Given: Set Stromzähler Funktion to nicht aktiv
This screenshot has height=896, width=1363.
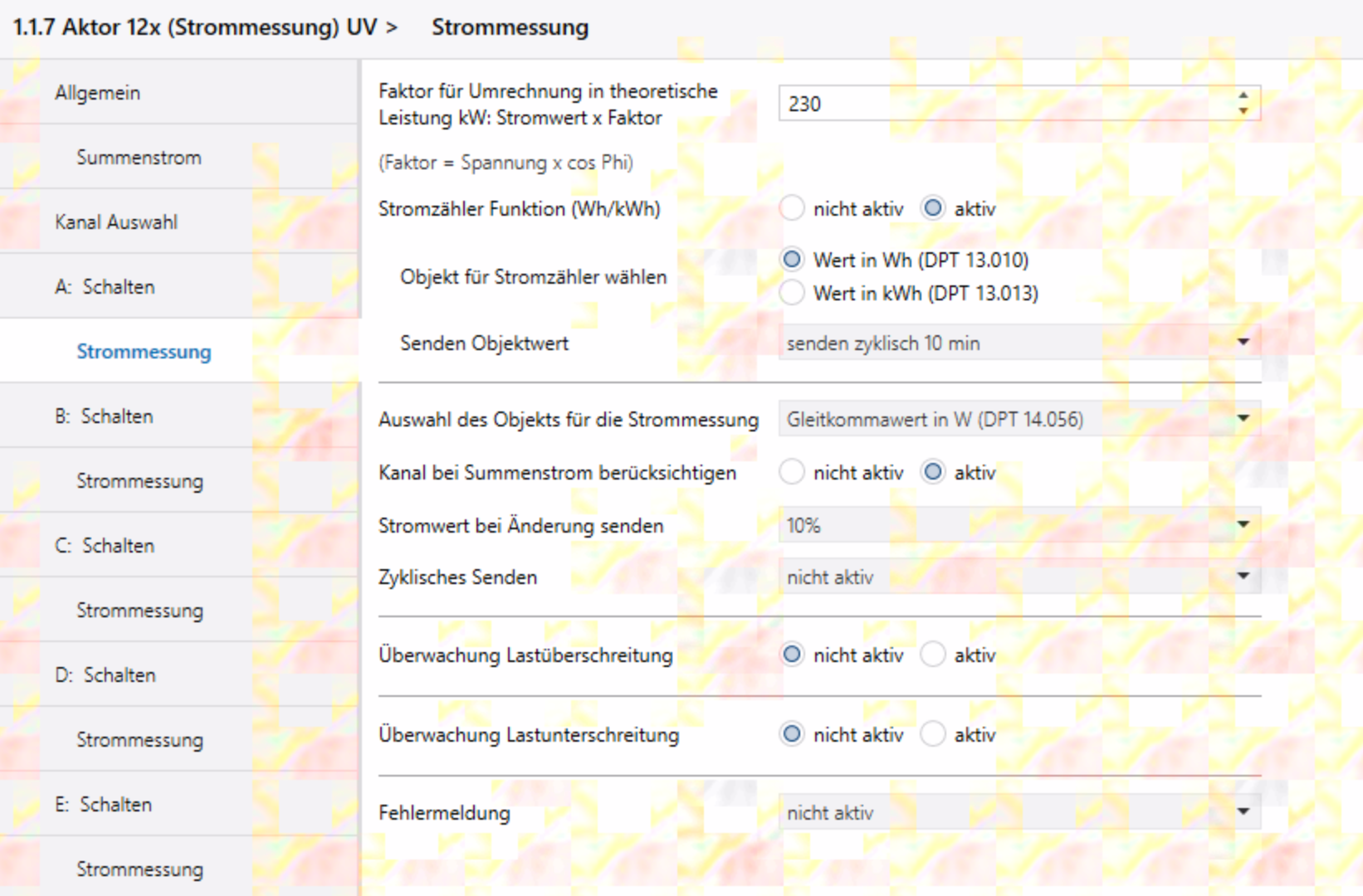Looking at the screenshot, I should tap(793, 208).
